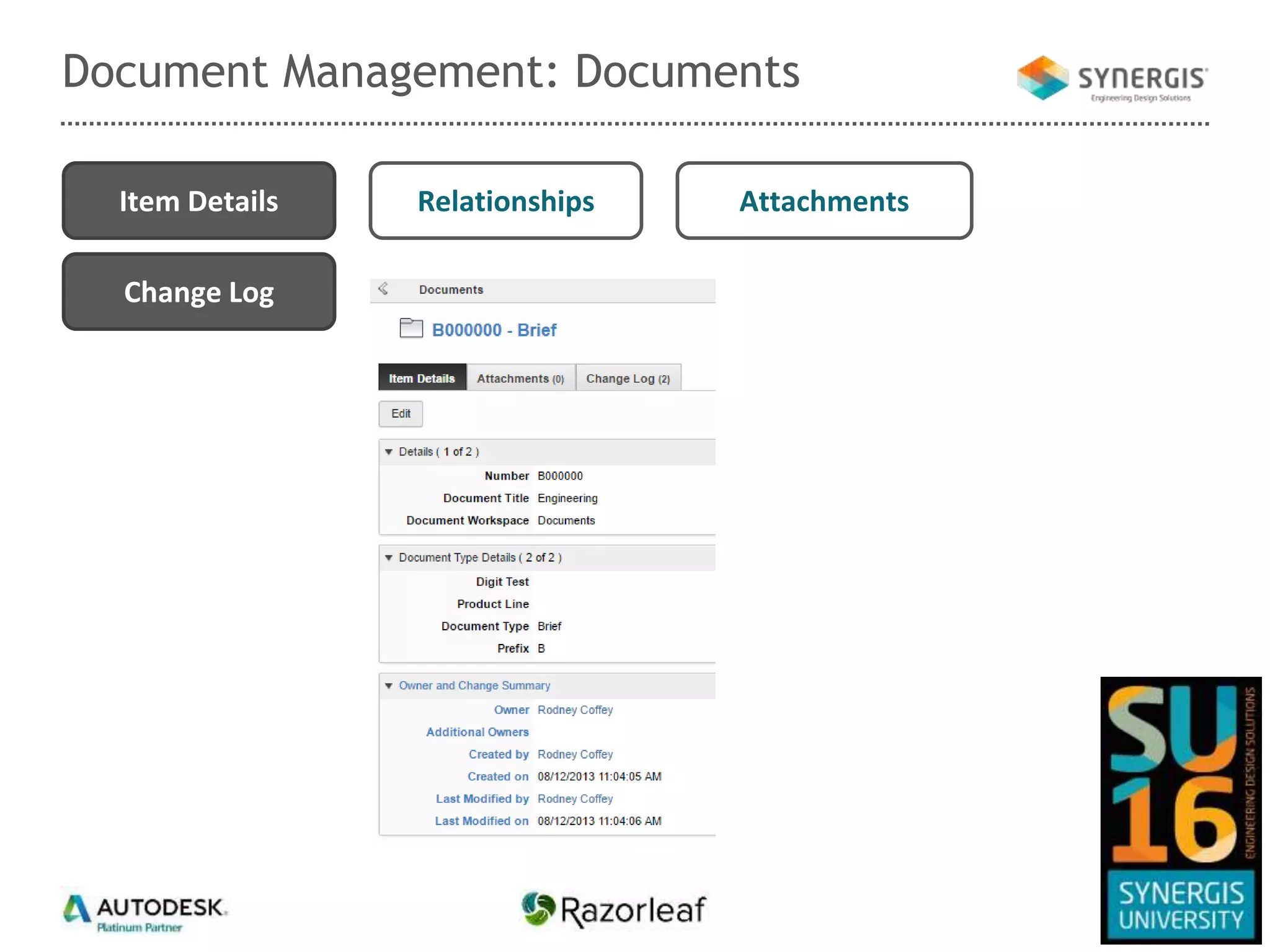
Task: Collapse the Owner and Change Summary section
Action: point(389,685)
